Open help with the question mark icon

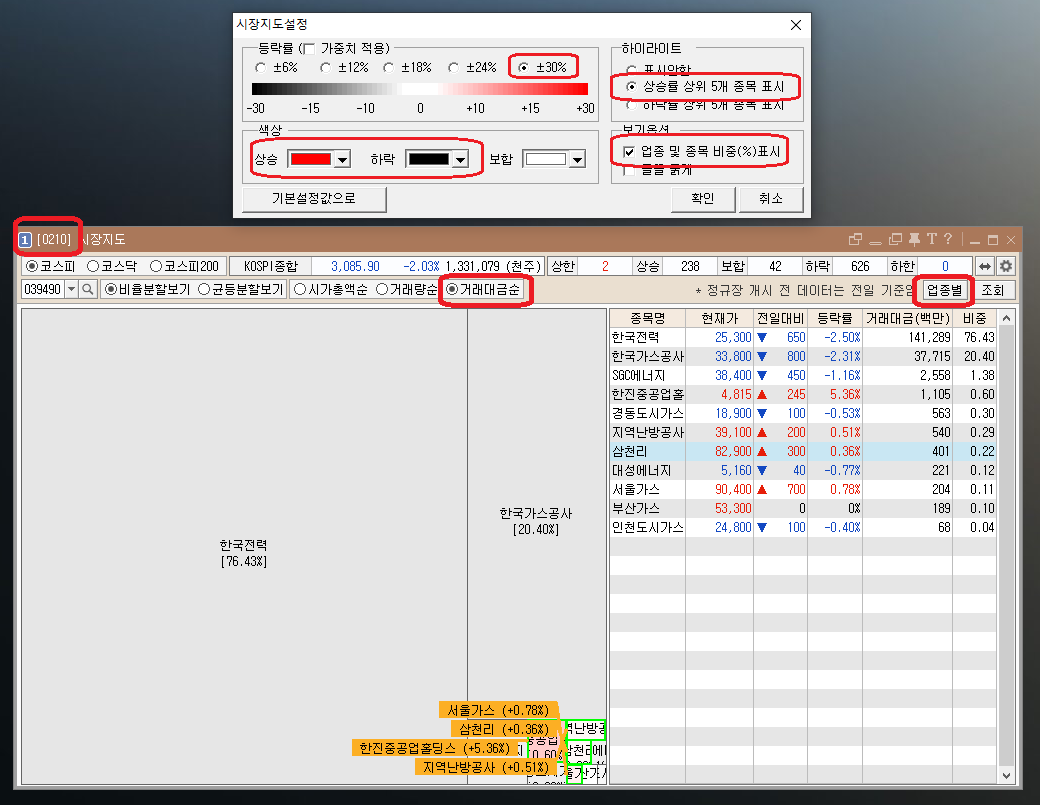point(947,239)
